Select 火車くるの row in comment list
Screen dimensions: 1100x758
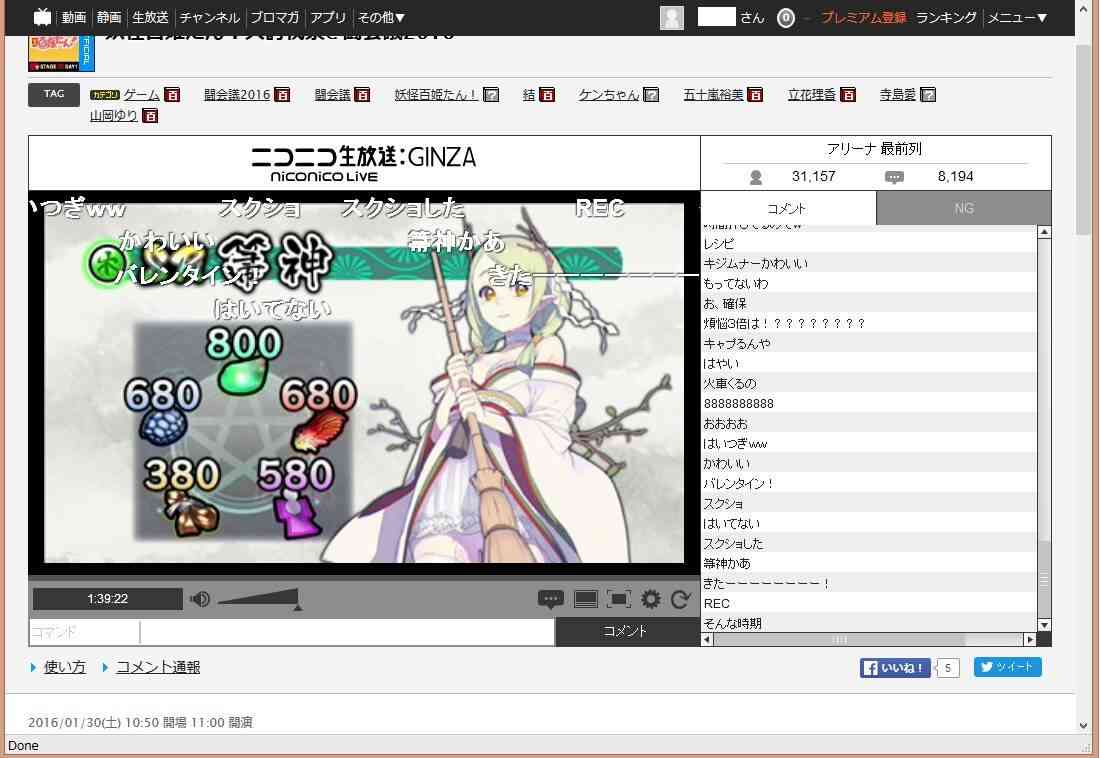(869, 384)
